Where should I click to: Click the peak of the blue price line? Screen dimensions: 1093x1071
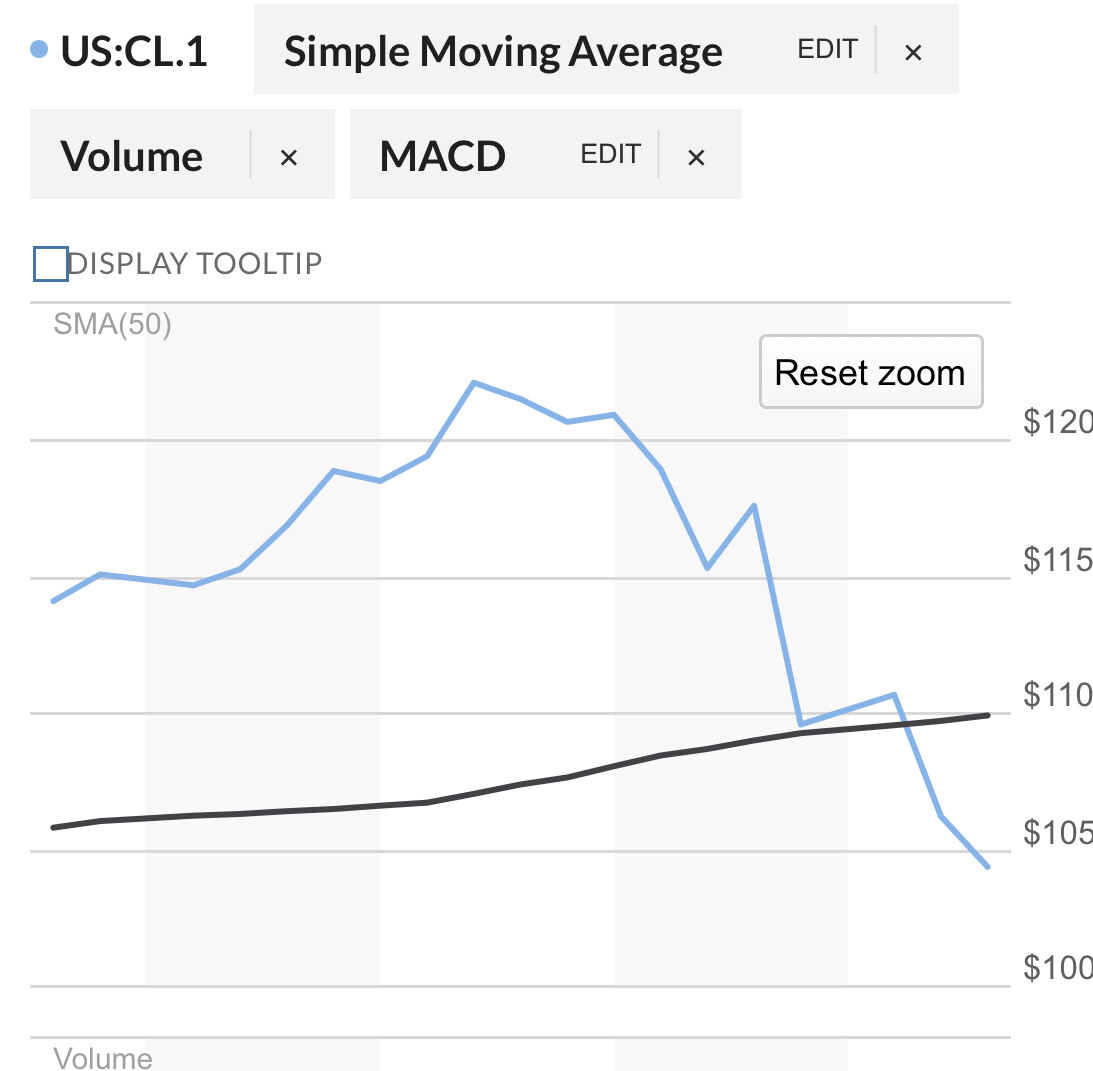pos(474,382)
